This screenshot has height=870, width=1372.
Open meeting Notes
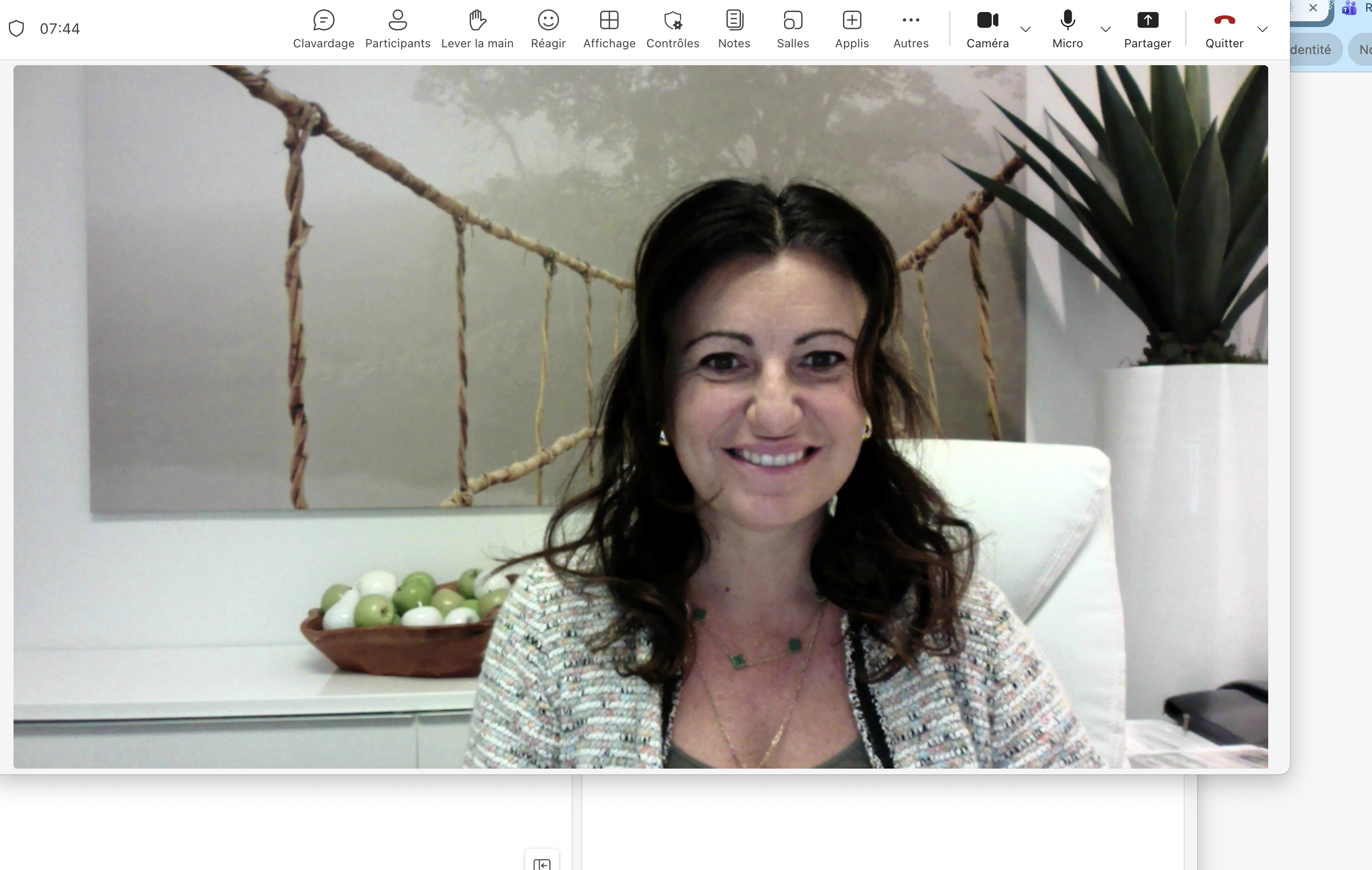[734, 29]
